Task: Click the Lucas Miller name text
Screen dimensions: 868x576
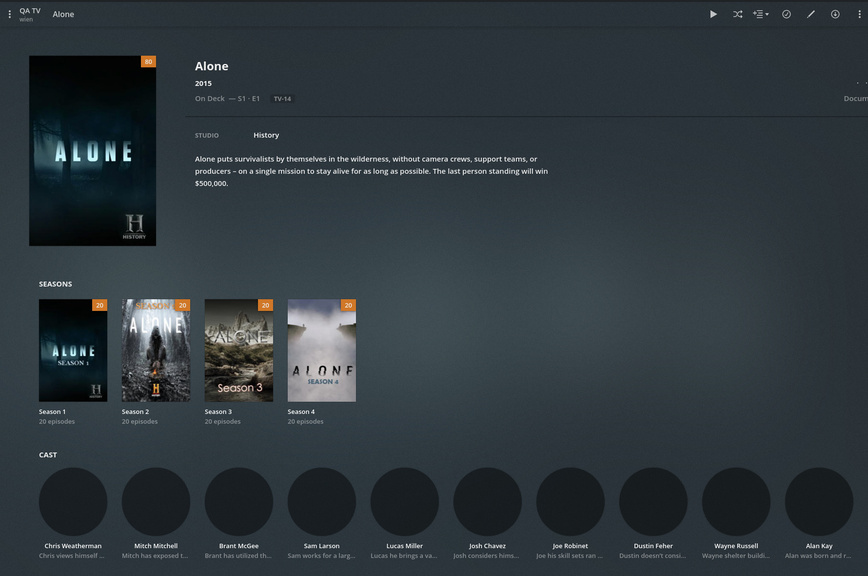Action: tap(405, 546)
